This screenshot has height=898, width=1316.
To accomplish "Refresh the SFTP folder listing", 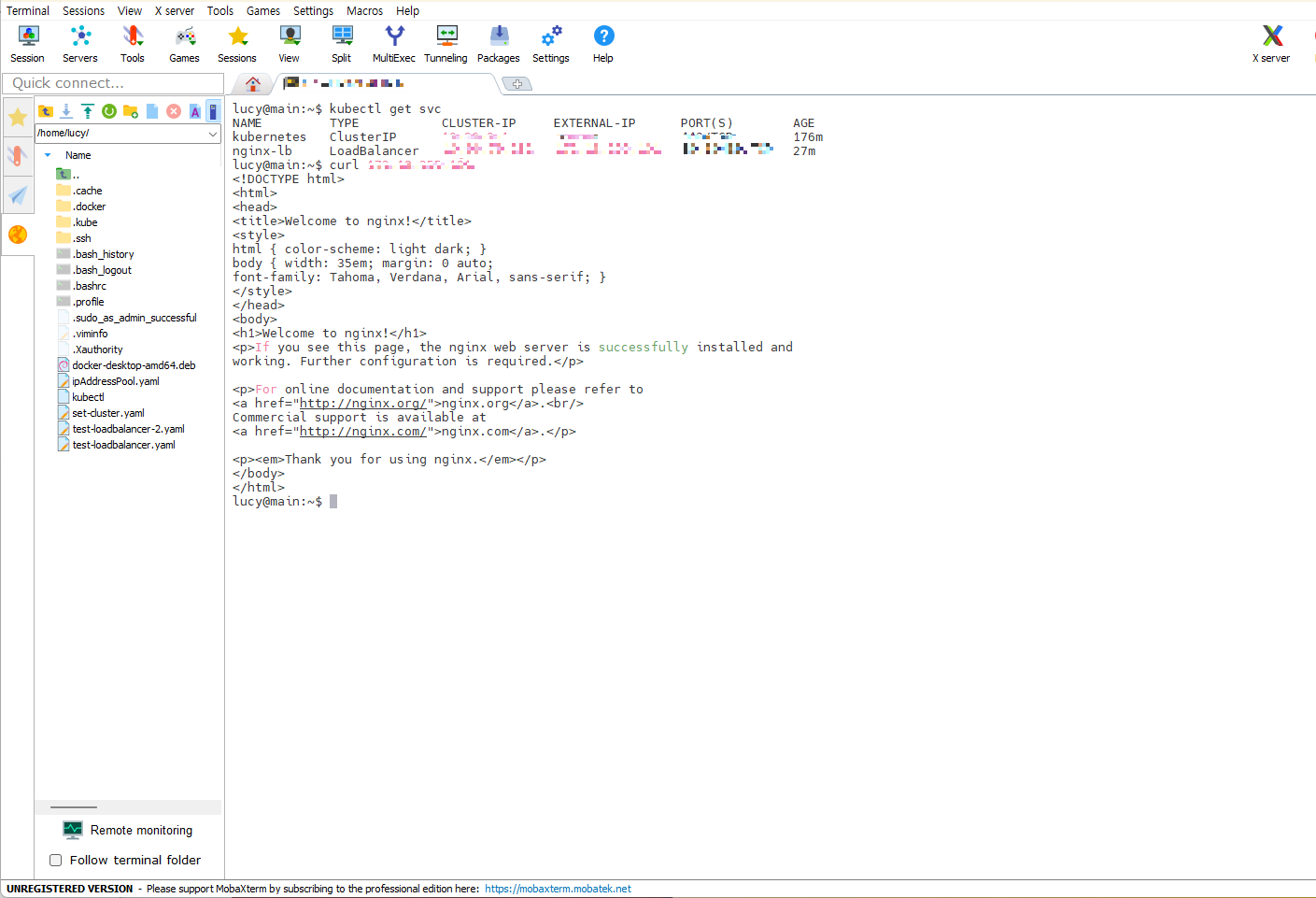I will click(109, 111).
